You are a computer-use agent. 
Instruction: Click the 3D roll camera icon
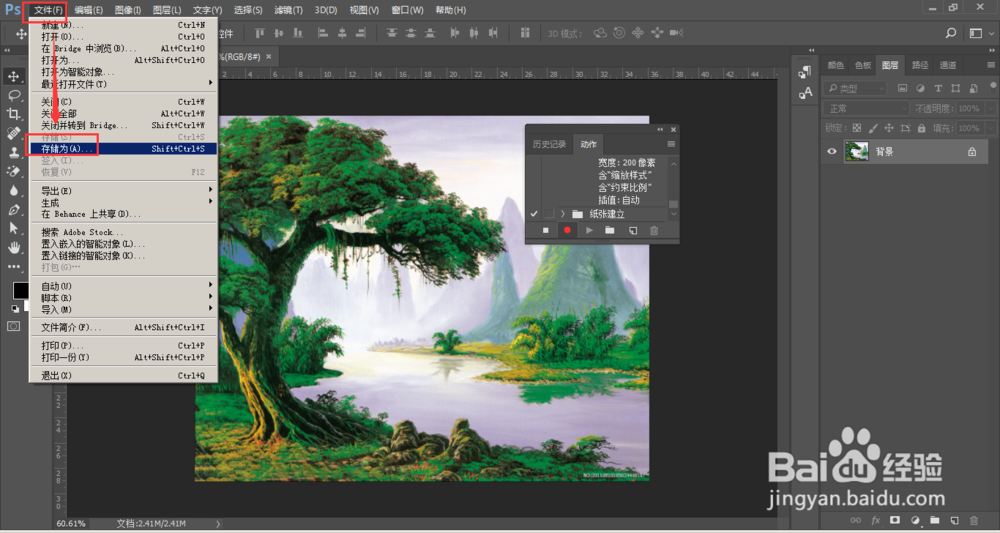[x=619, y=33]
